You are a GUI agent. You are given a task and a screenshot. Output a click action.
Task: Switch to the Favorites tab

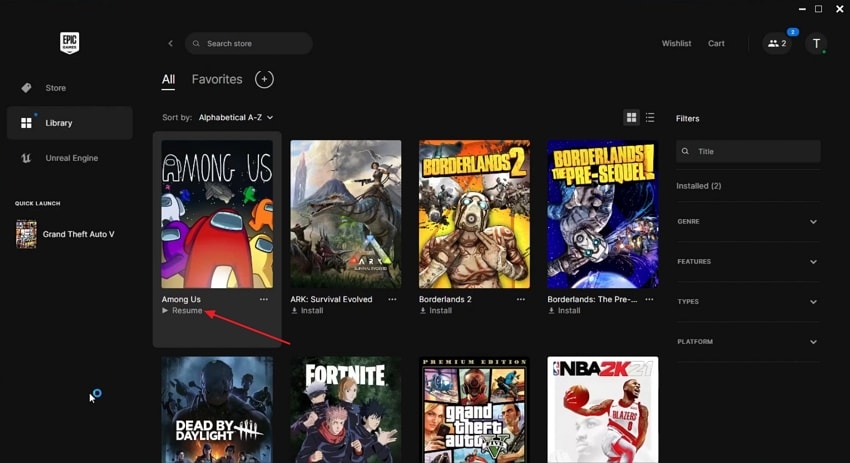(217, 80)
